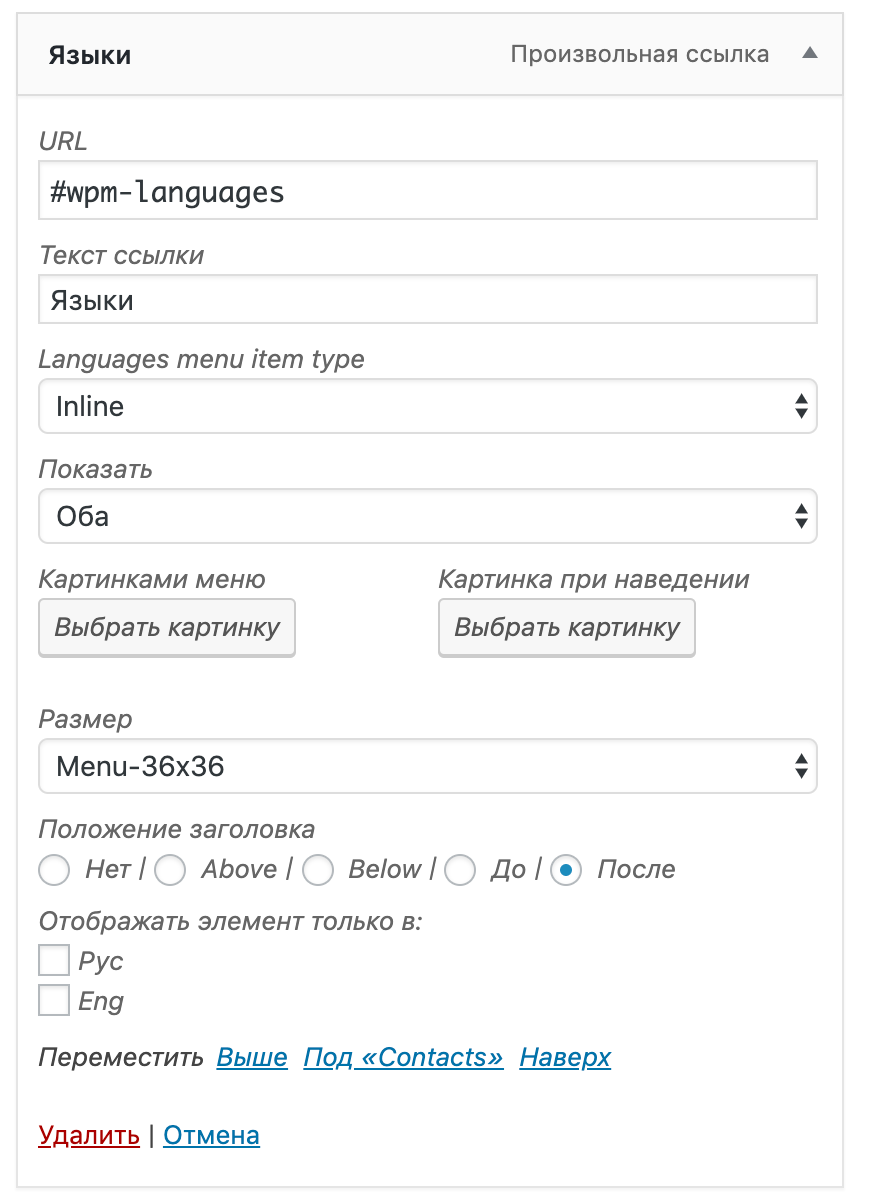The image size is (896, 1204).
Task: Click Выбрать картинку under Картинками меню
Action: pos(167,628)
